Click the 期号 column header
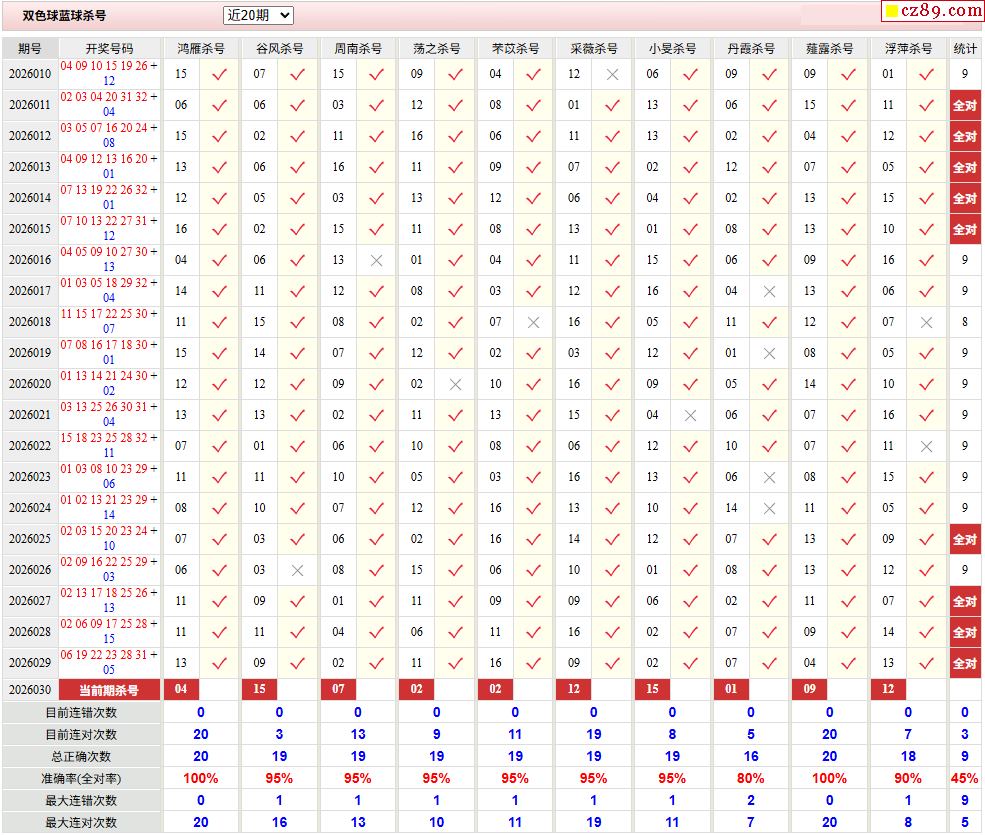Screen dimensions: 985x835 [30, 48]
